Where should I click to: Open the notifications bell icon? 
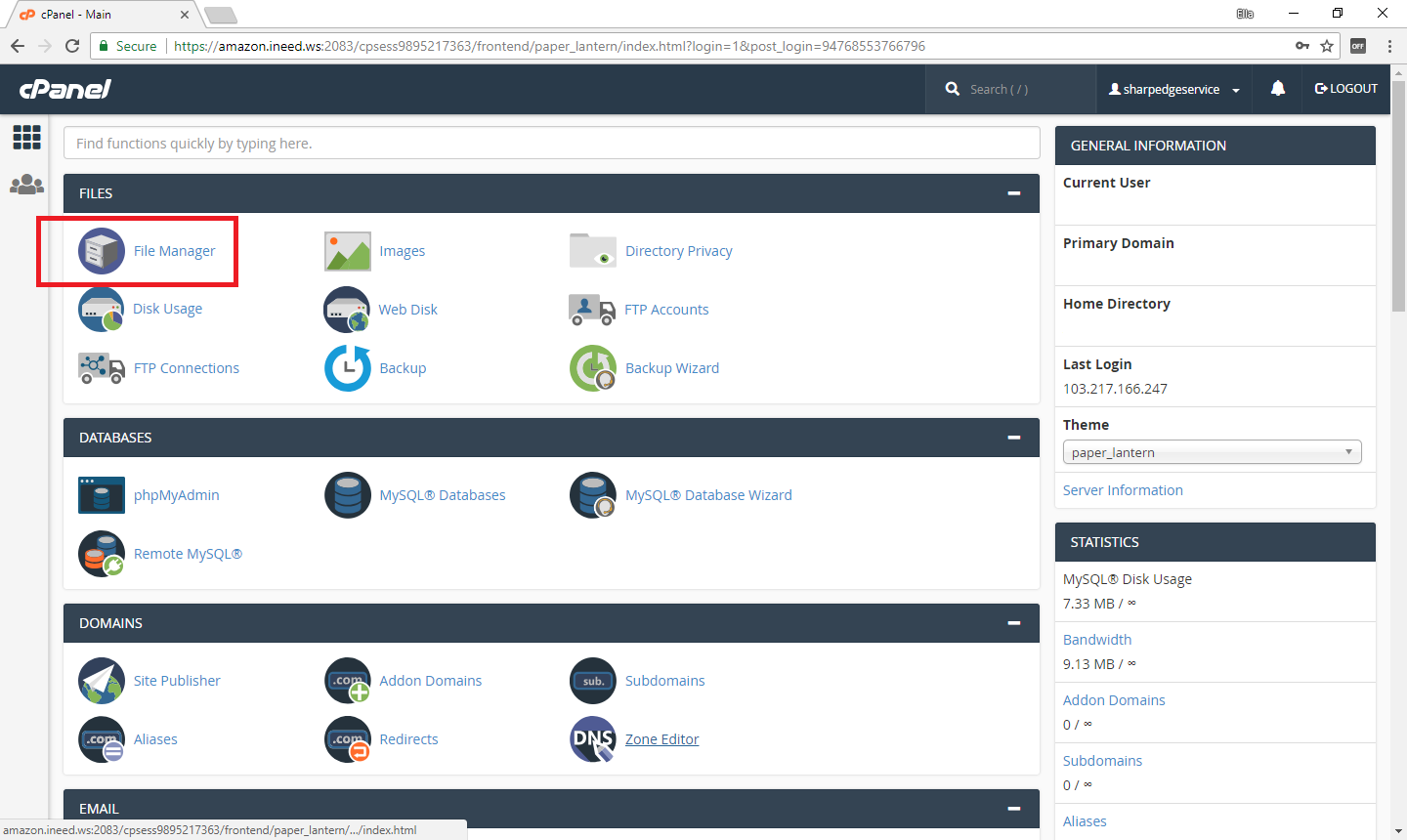pyautogui.click(x=1277, y=89)
